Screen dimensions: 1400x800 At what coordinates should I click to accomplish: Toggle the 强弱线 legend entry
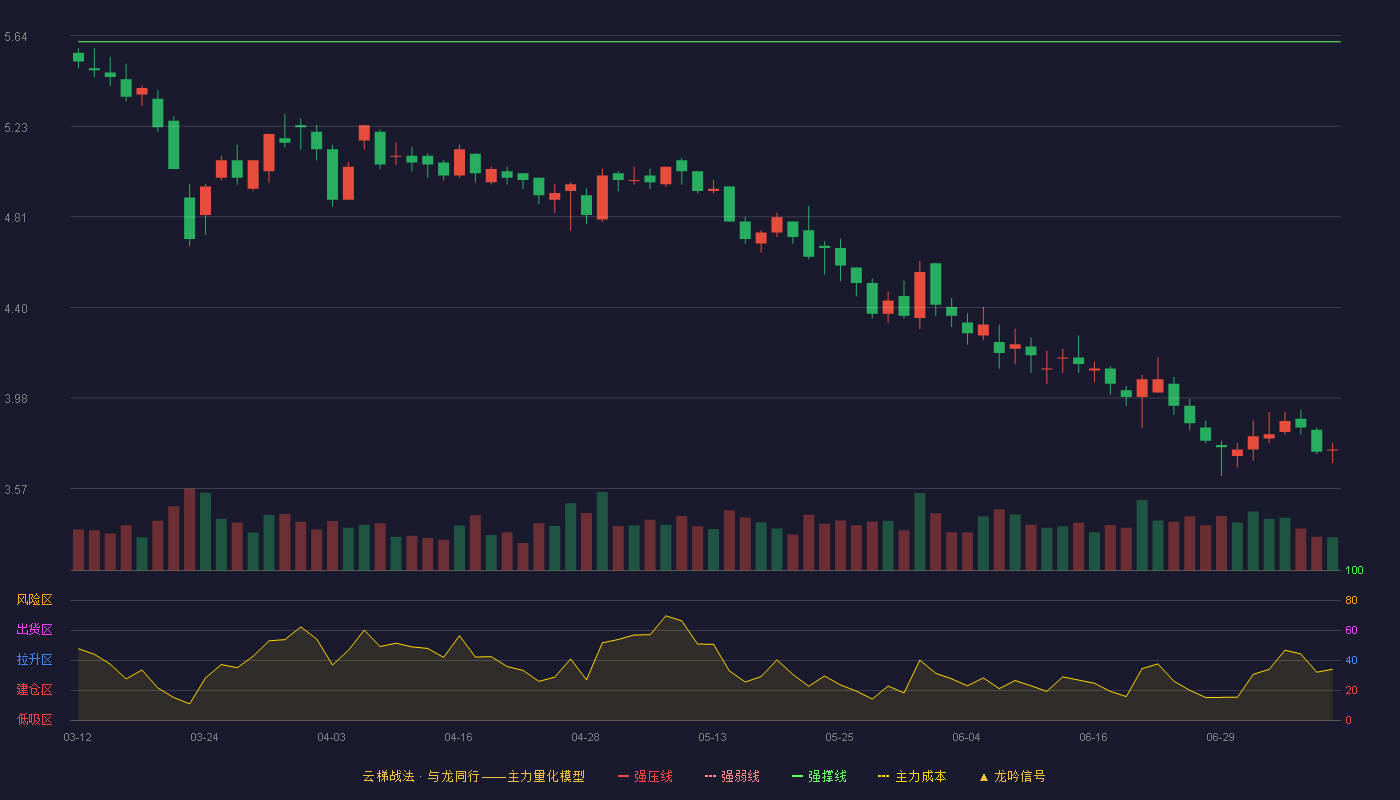click(x=732, y=776)
